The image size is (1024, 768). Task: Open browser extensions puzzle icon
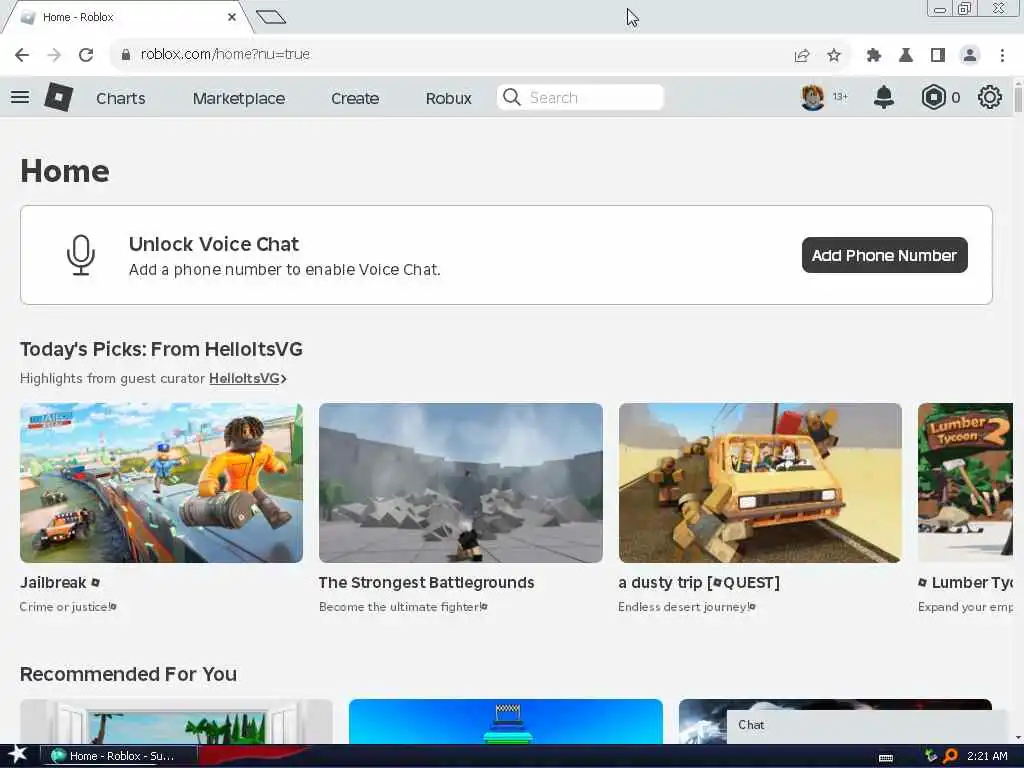[873, 55]
